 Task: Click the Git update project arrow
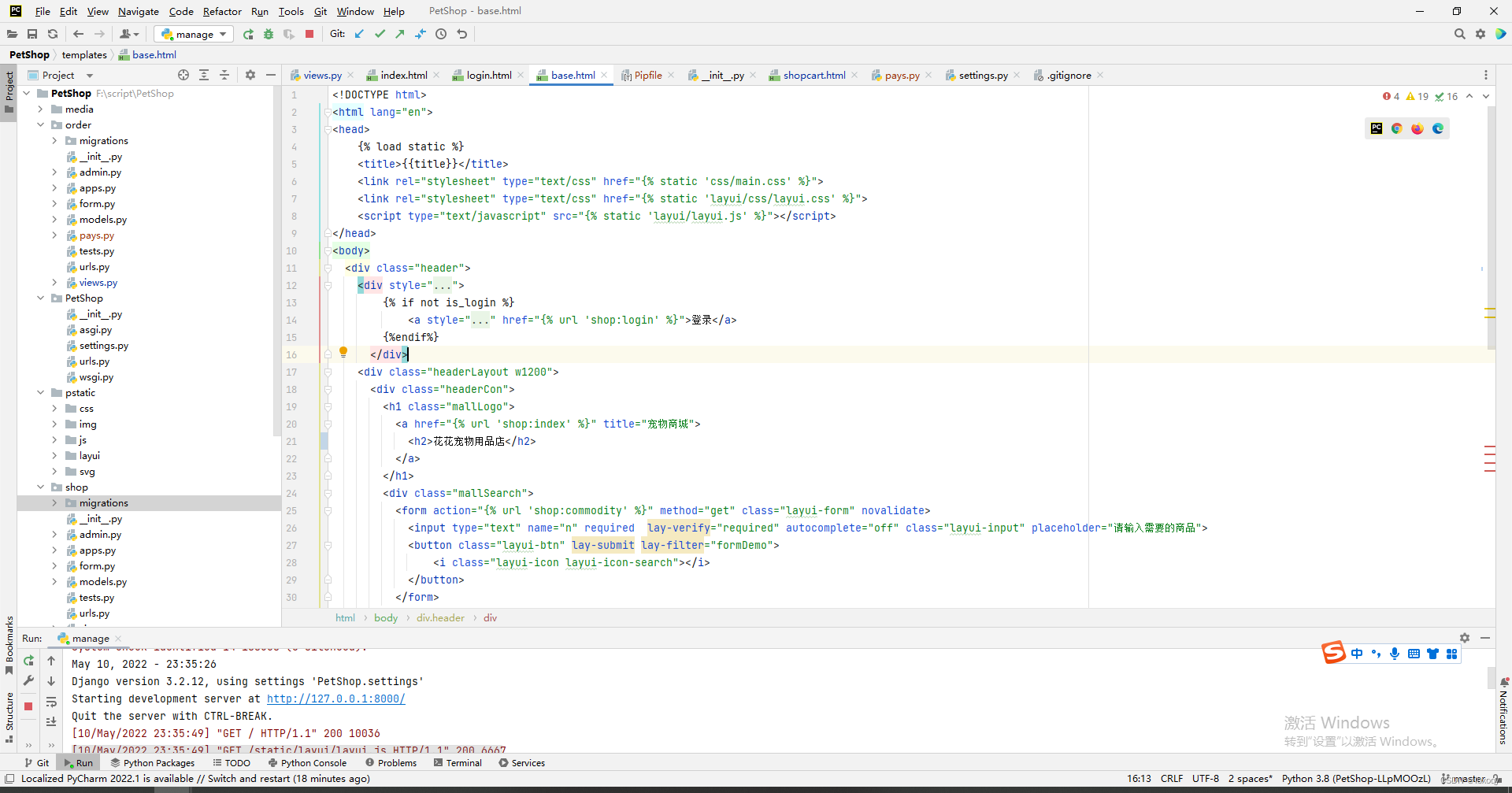359,34
